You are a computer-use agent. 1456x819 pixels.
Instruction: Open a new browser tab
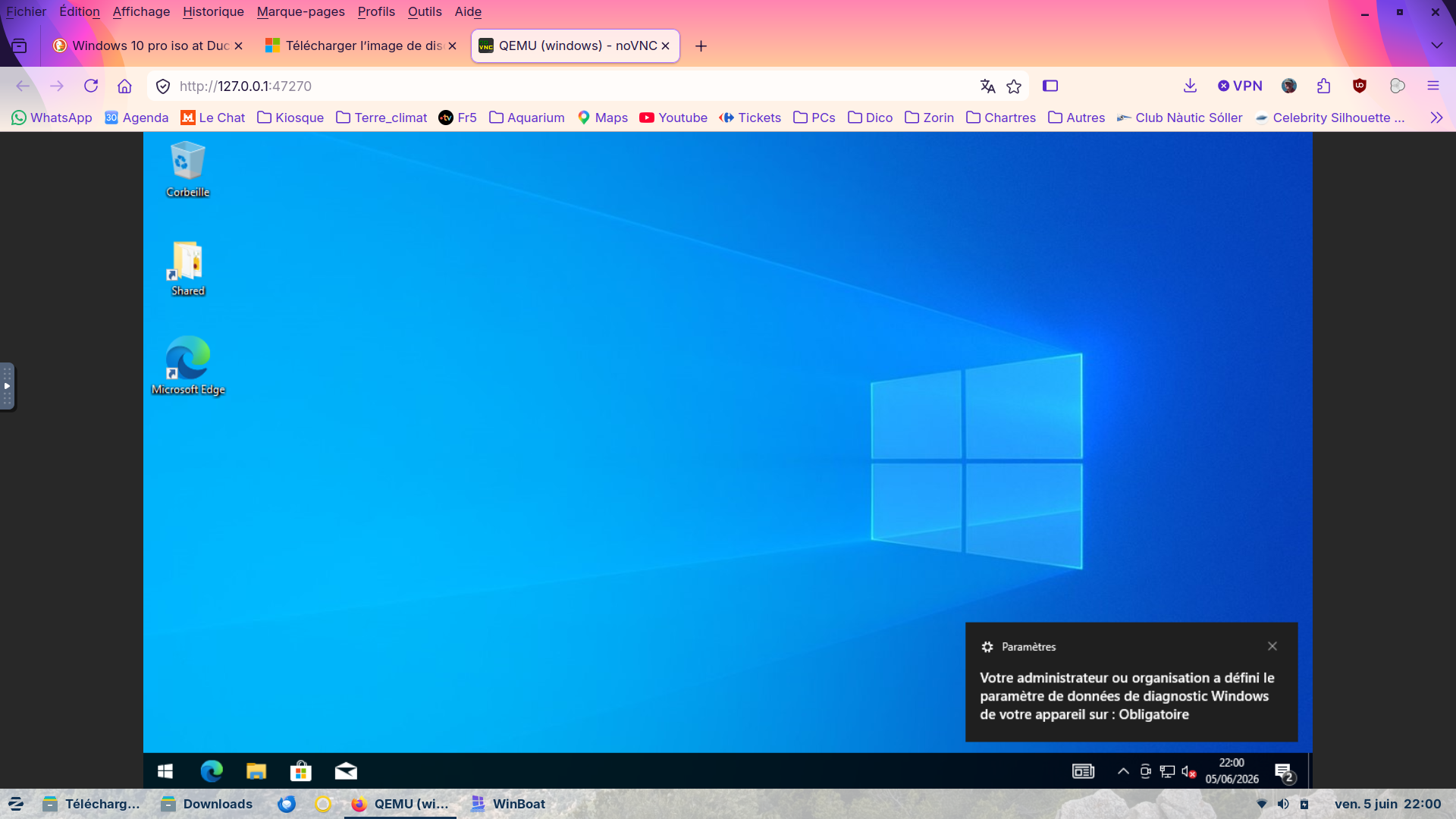(x=701, y=46)
